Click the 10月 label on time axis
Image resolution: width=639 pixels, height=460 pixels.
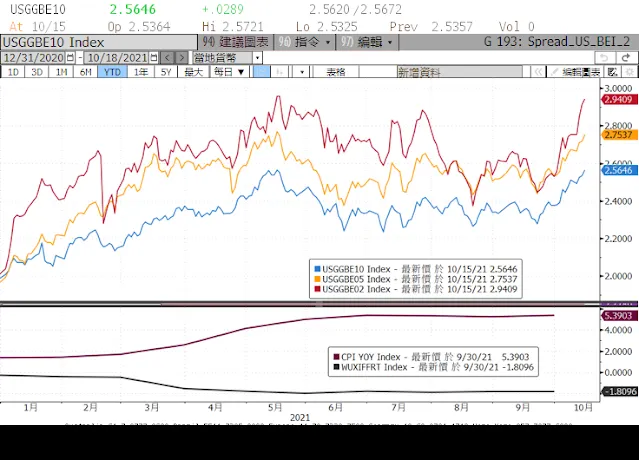(x=583, y=407)
